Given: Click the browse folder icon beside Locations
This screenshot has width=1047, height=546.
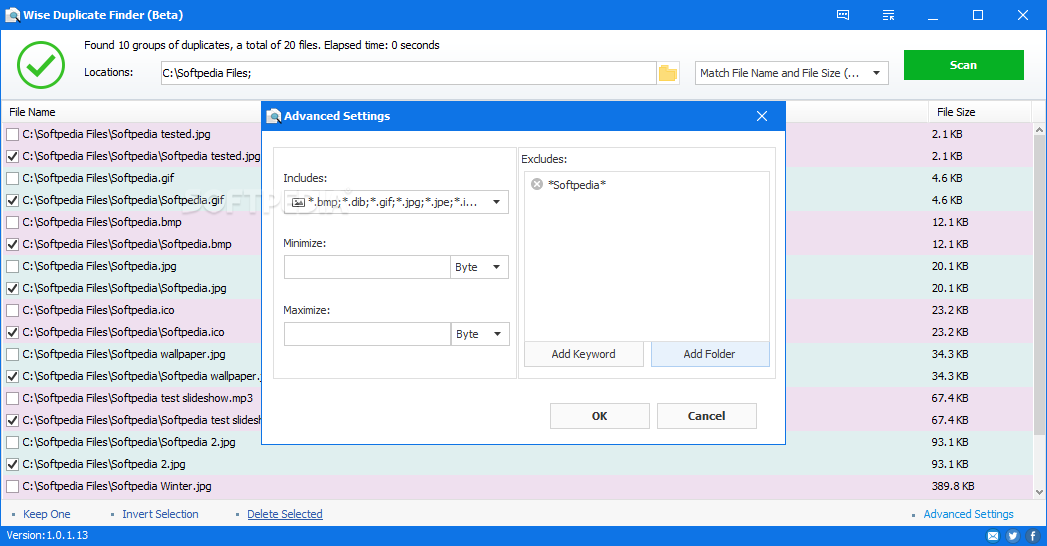Looking at the screenshot, I should tap(668, 73).
